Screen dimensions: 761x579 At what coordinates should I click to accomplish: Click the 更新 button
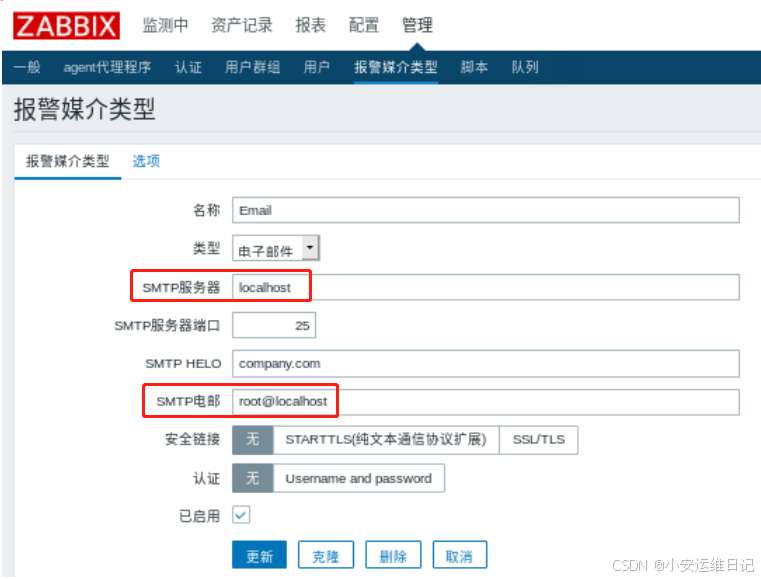point(259,555)
